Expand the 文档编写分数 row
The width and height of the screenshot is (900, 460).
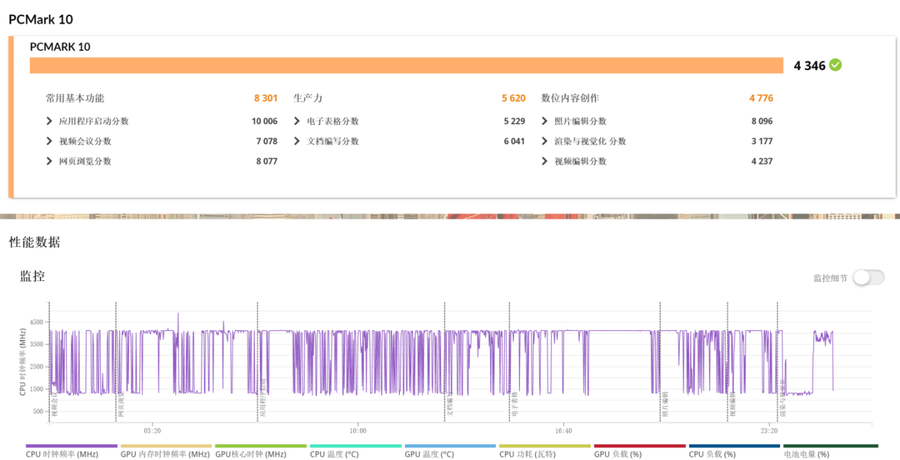(x=298, y=141)
